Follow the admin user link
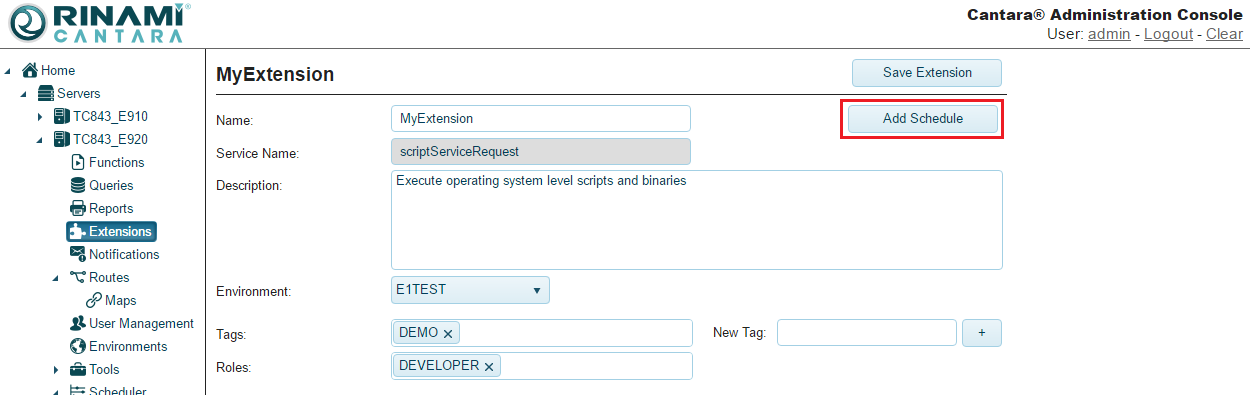 pos(1109,34)
